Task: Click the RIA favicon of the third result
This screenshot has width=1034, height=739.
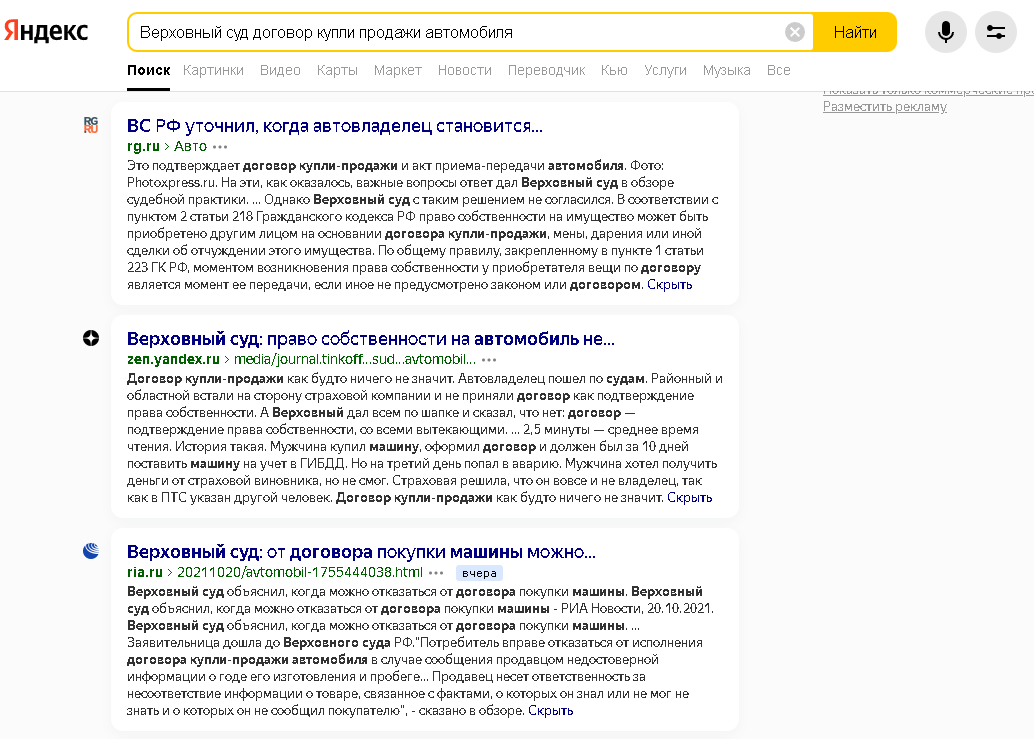Action: [x=91, y=551]
